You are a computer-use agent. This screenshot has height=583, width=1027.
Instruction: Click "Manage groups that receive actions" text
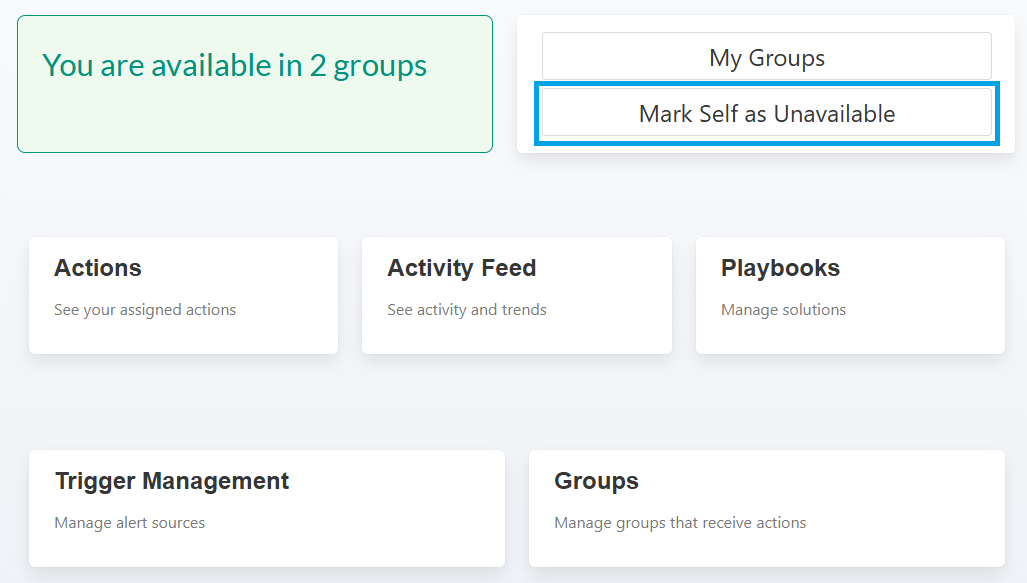tap(680, 523)
